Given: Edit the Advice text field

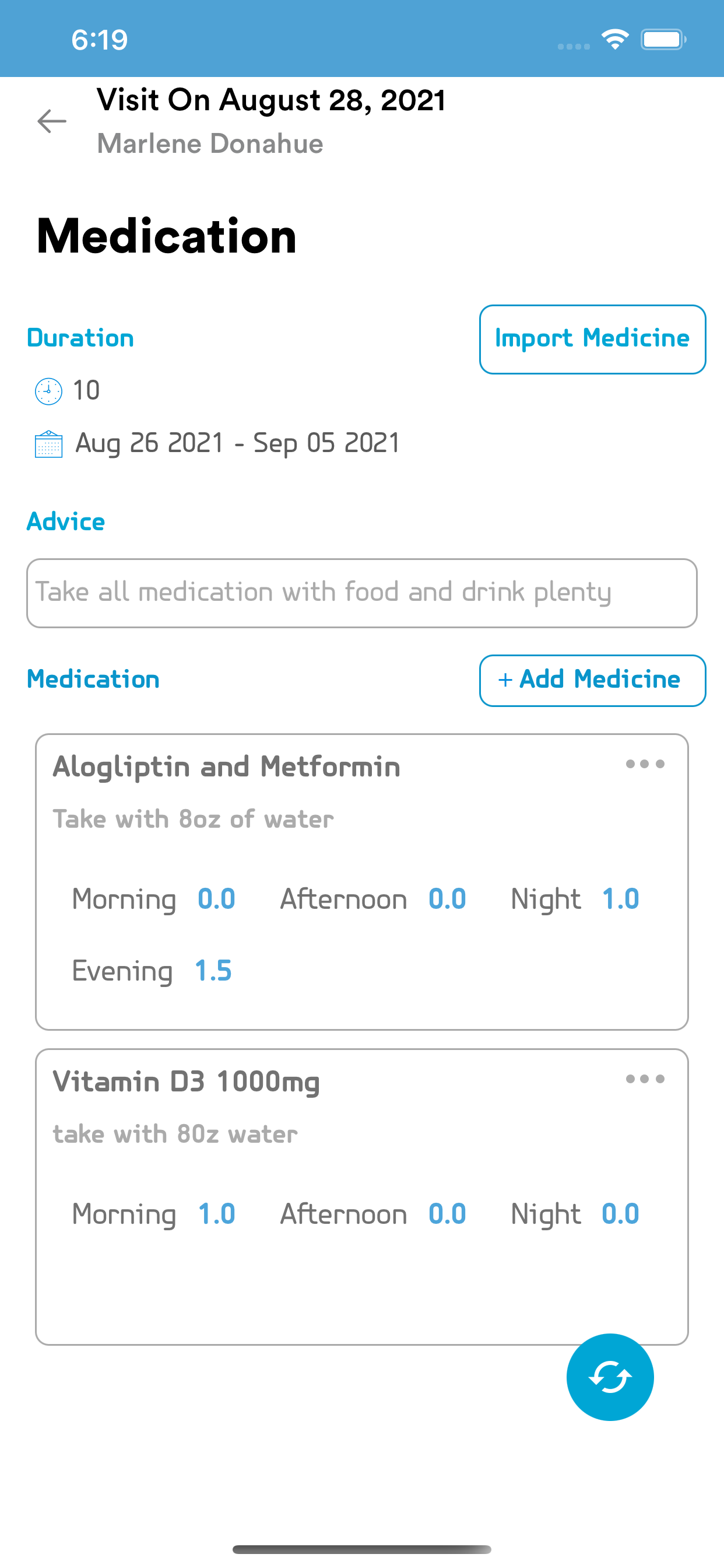Looking at the screenshot, I should (x=361, y=593).
